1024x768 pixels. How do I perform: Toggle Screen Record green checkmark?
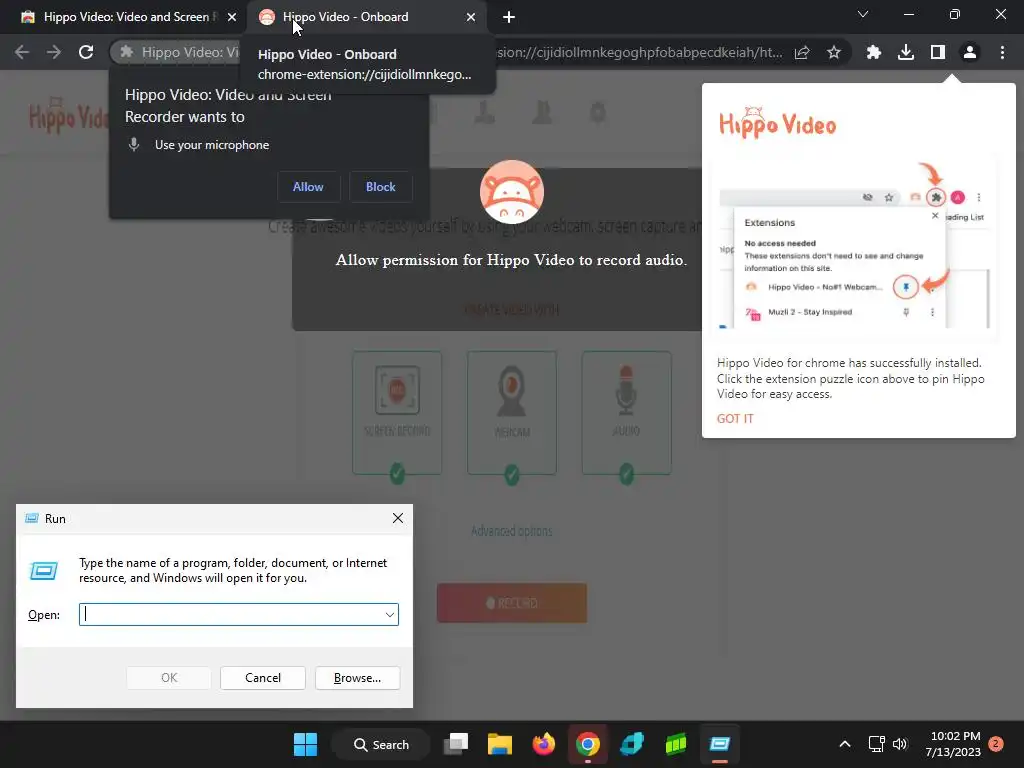(397, 473)
